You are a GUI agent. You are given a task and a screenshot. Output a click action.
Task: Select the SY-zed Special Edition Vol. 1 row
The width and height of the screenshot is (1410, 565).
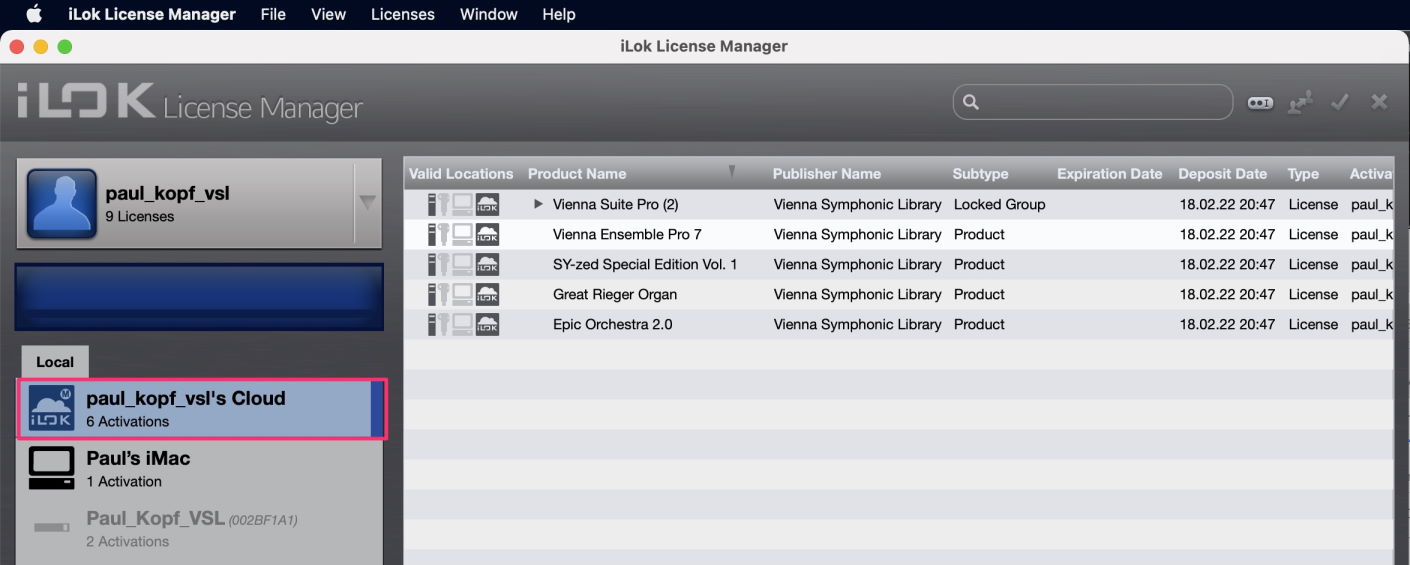point(898,264)
